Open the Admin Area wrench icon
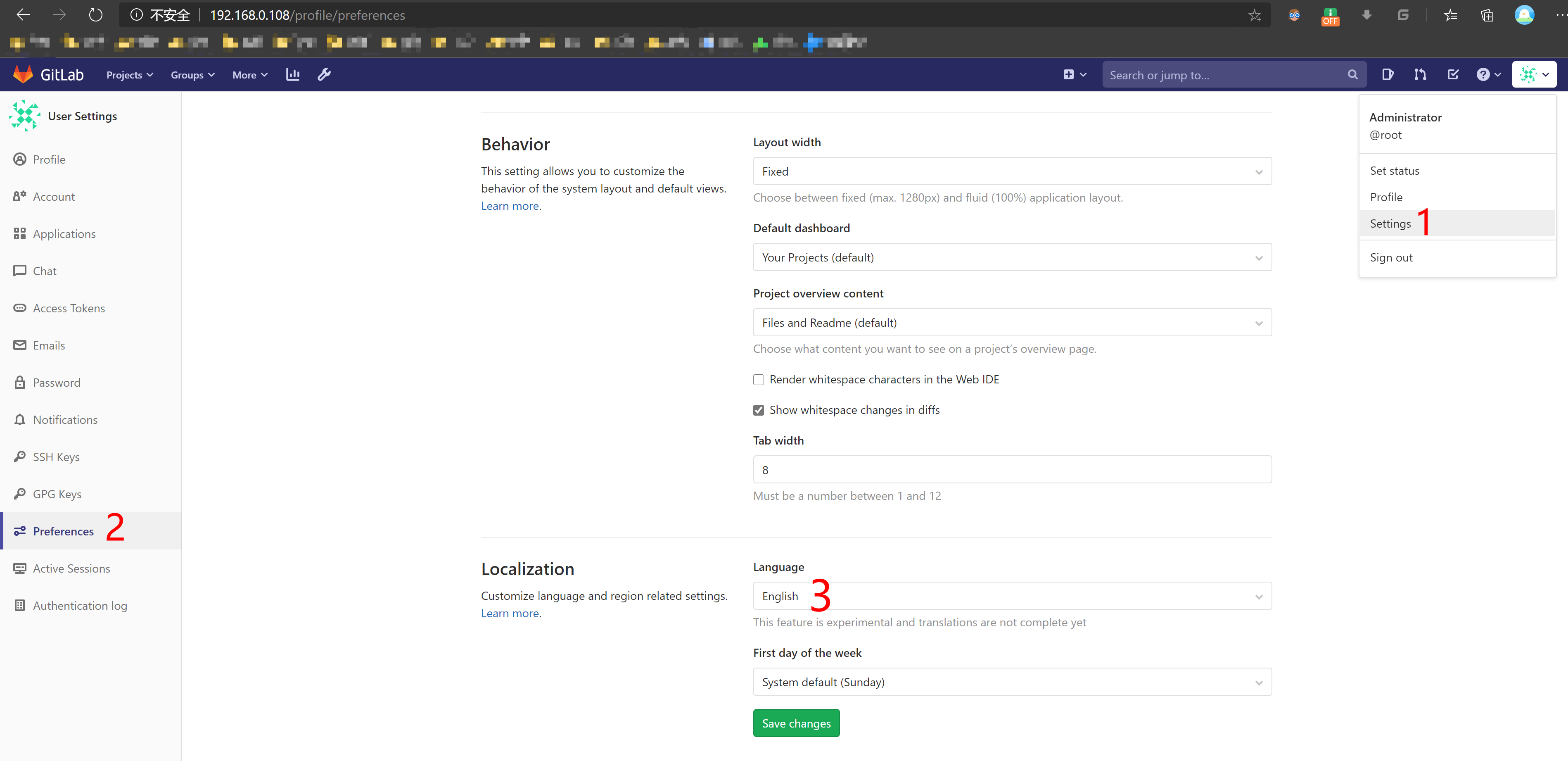Viewport: 1568px width, 761px height. (x=325, y=74)
